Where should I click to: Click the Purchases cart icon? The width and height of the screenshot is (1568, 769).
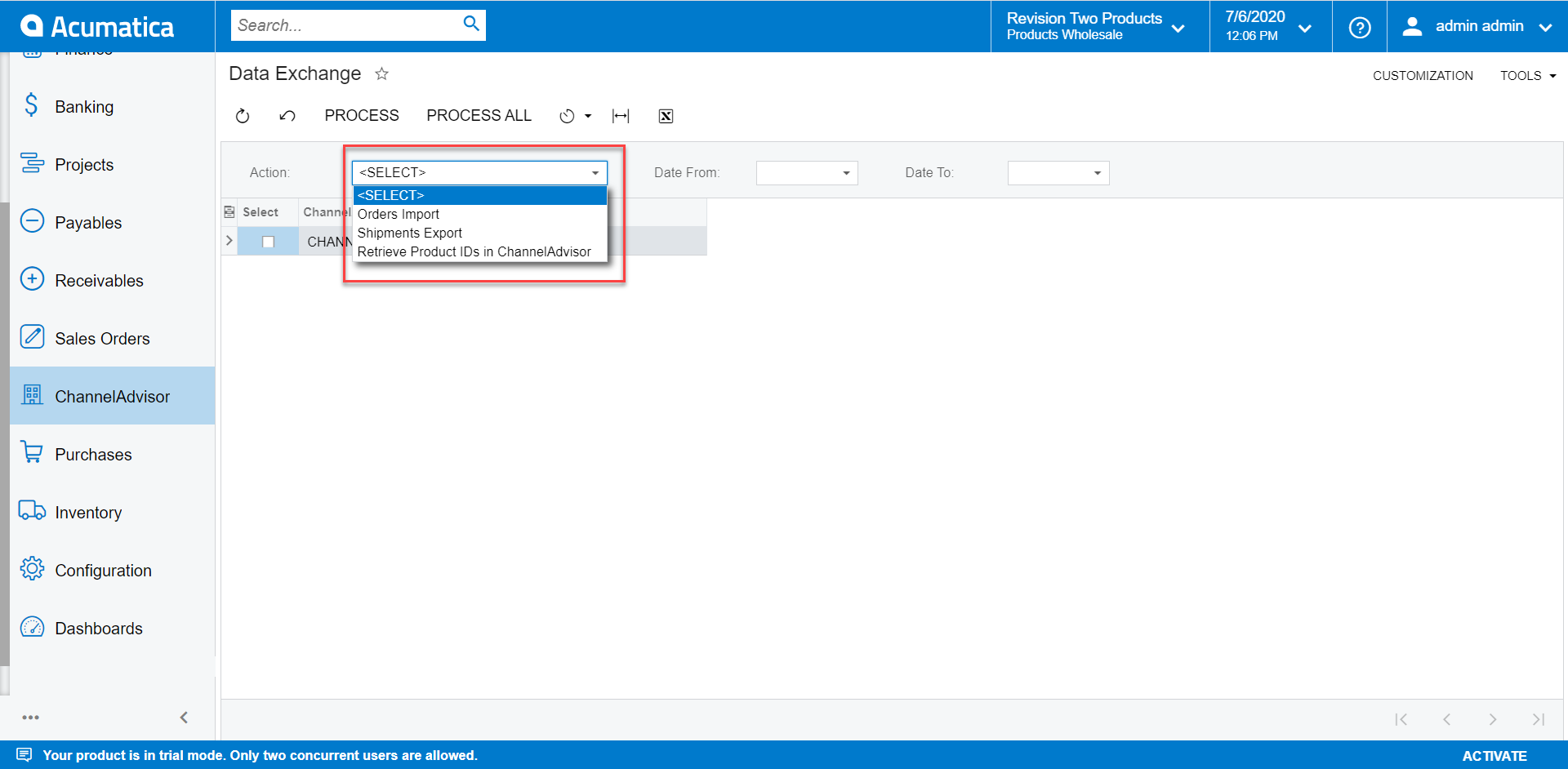[x=32, y=453]
